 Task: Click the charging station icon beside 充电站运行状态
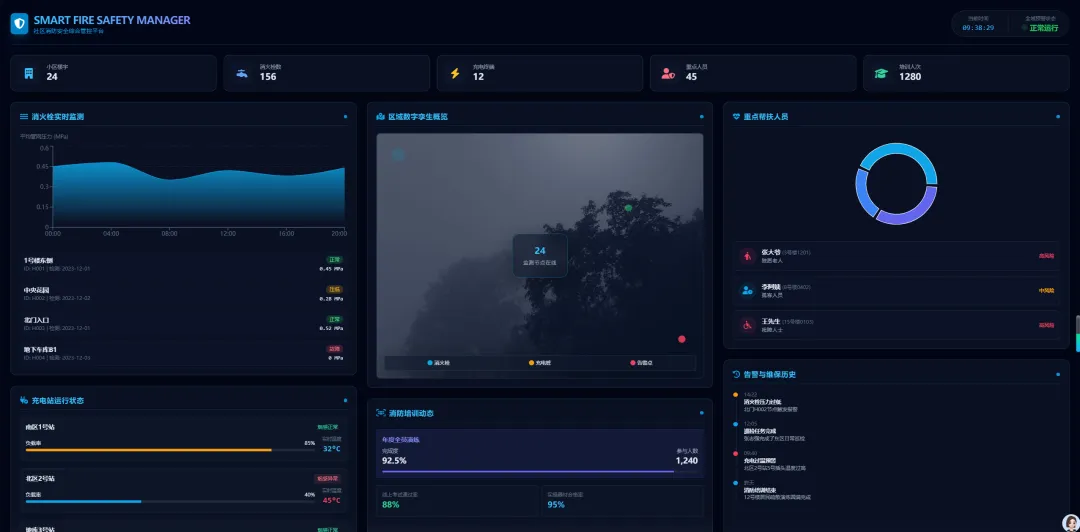(x=24, y=400)
